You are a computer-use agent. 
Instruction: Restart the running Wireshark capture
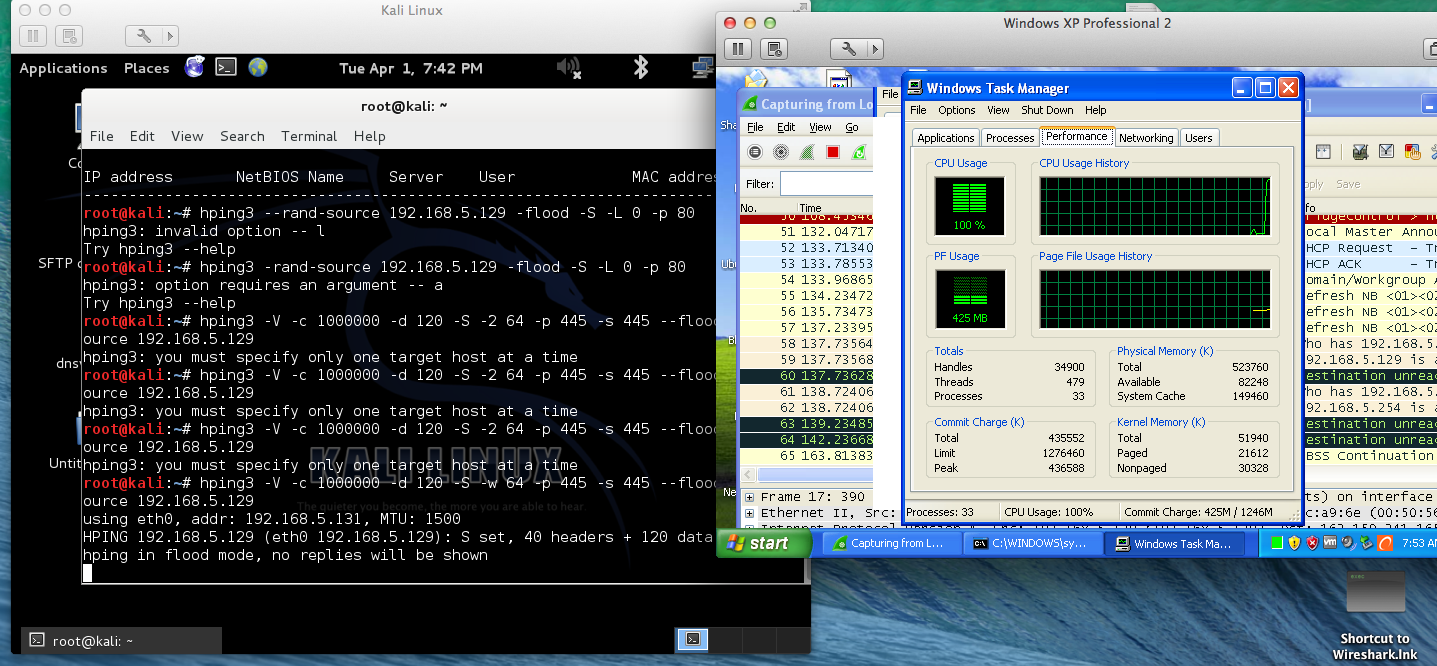858,152
